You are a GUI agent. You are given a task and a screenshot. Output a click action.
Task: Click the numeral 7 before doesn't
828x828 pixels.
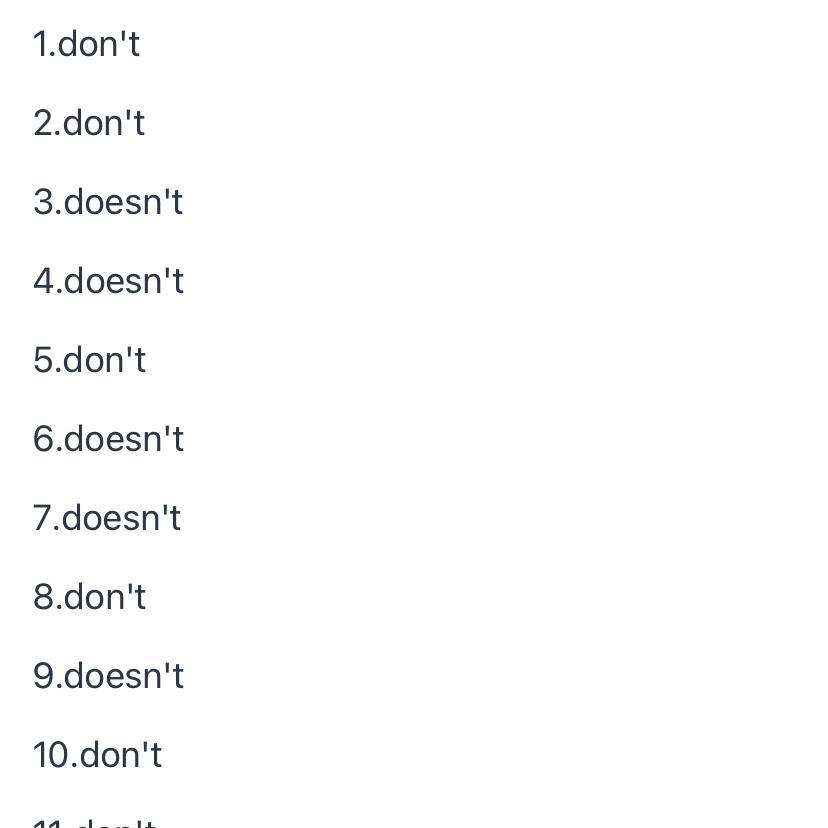tap(42, 518)
